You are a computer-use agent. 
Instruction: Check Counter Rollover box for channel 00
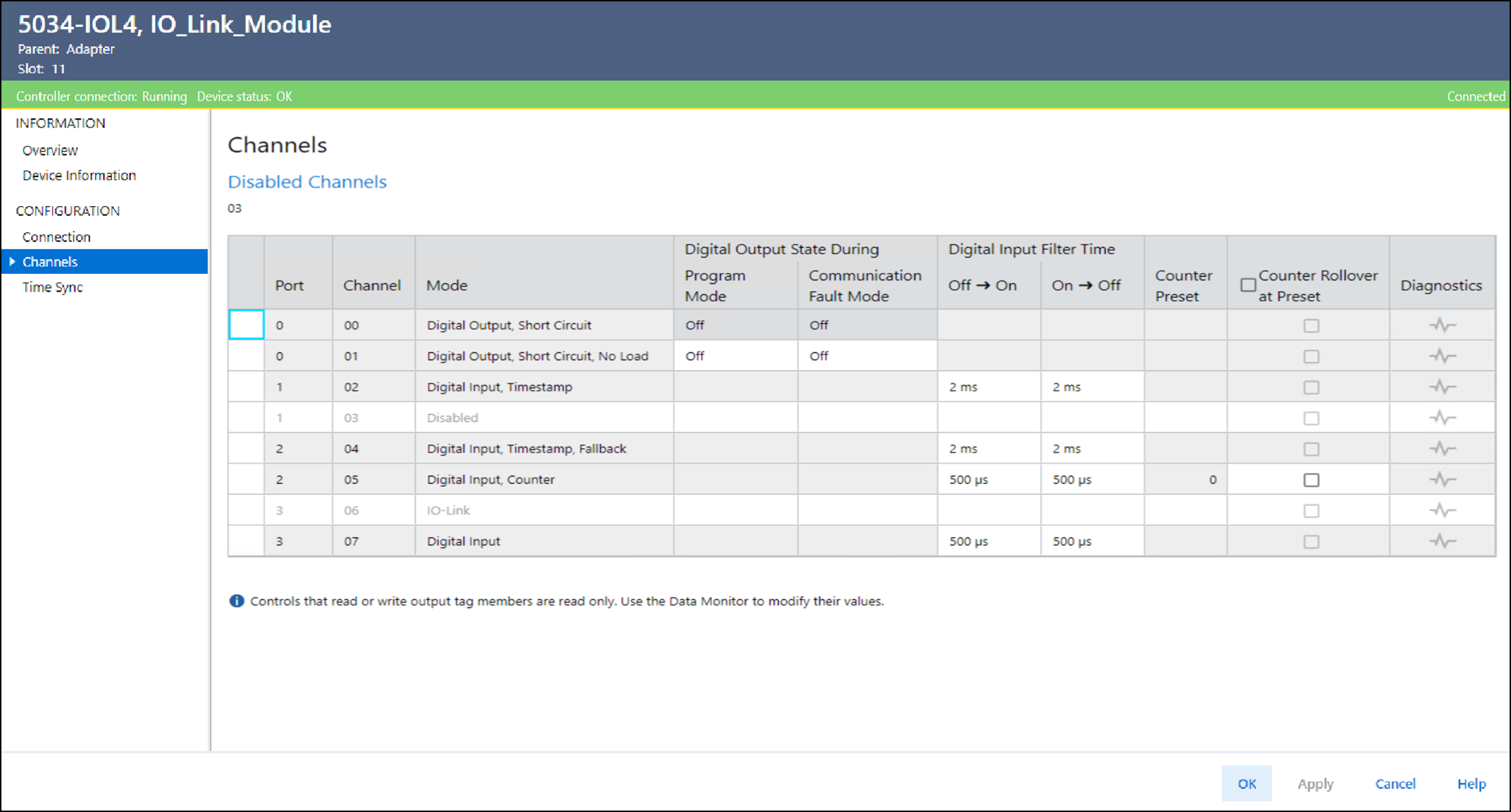tap(1311, 326)
